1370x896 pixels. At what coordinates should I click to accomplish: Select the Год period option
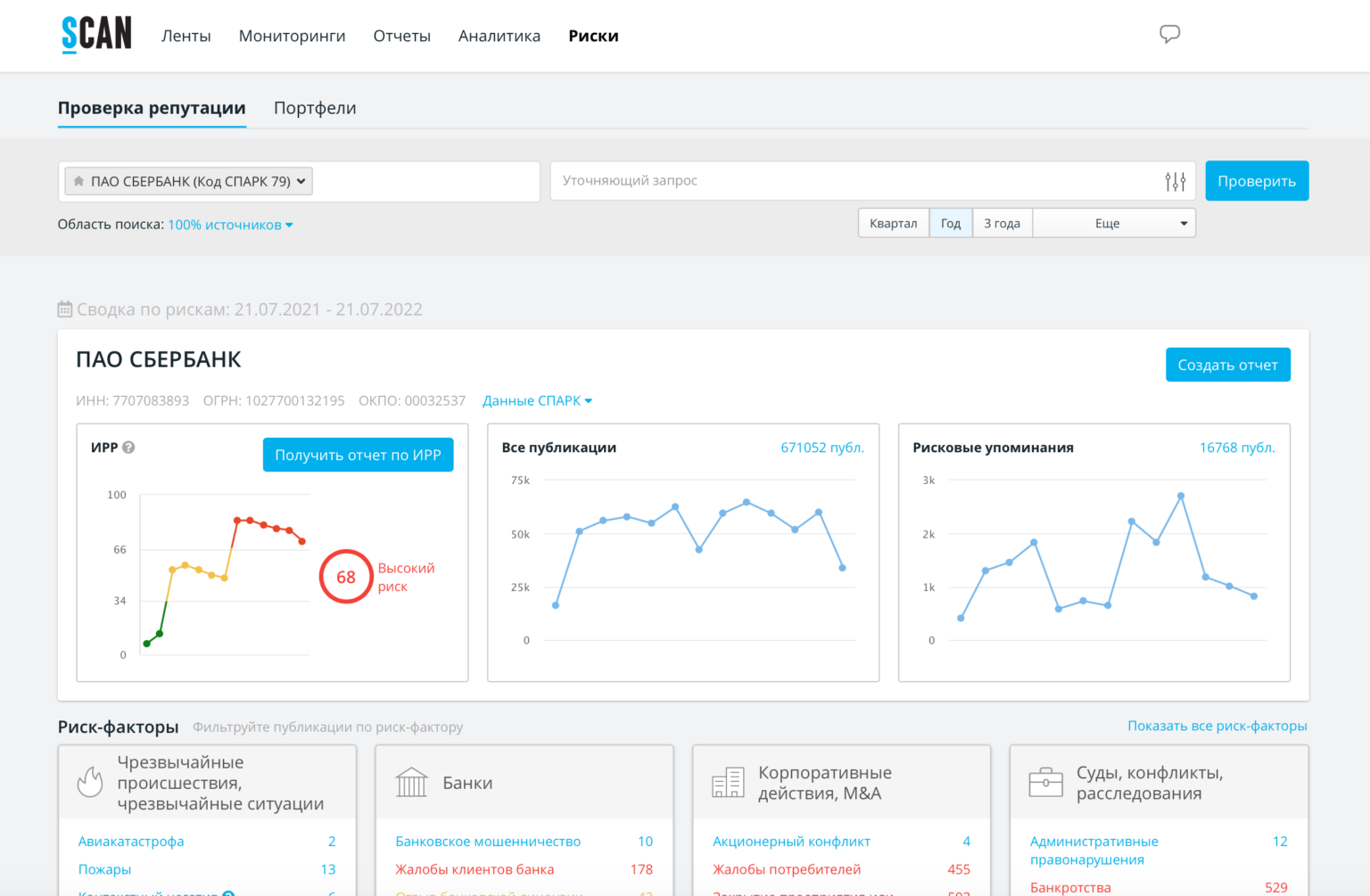point(950,224)
